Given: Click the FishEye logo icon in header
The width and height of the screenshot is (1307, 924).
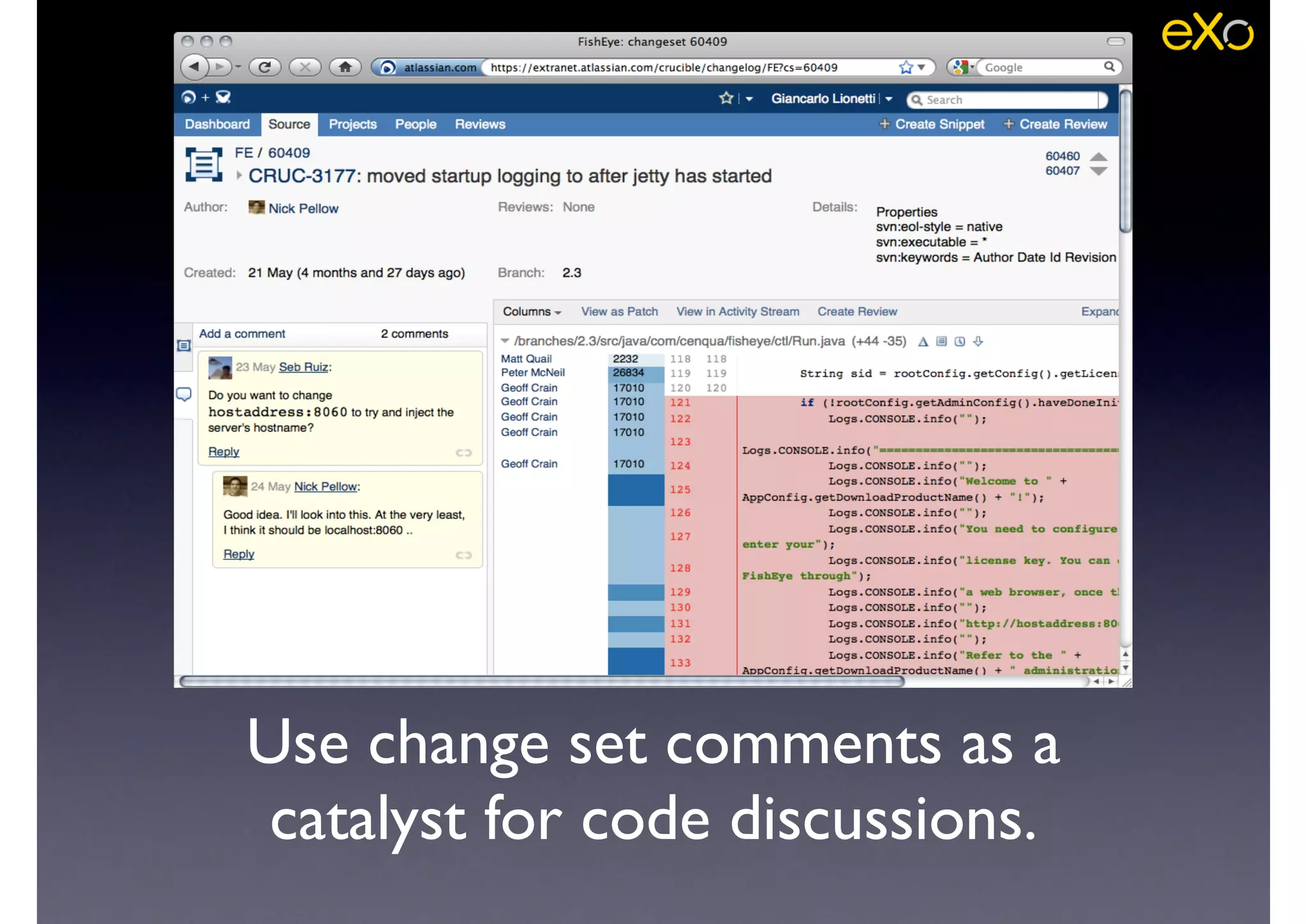Looking at the screenshot, I should click(188, 98).
